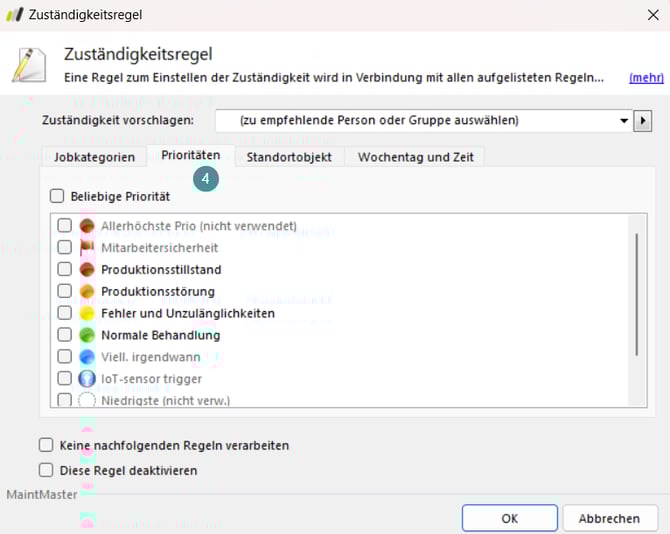Click the MaintMaster logo in title bar

[x=15, y=15]
